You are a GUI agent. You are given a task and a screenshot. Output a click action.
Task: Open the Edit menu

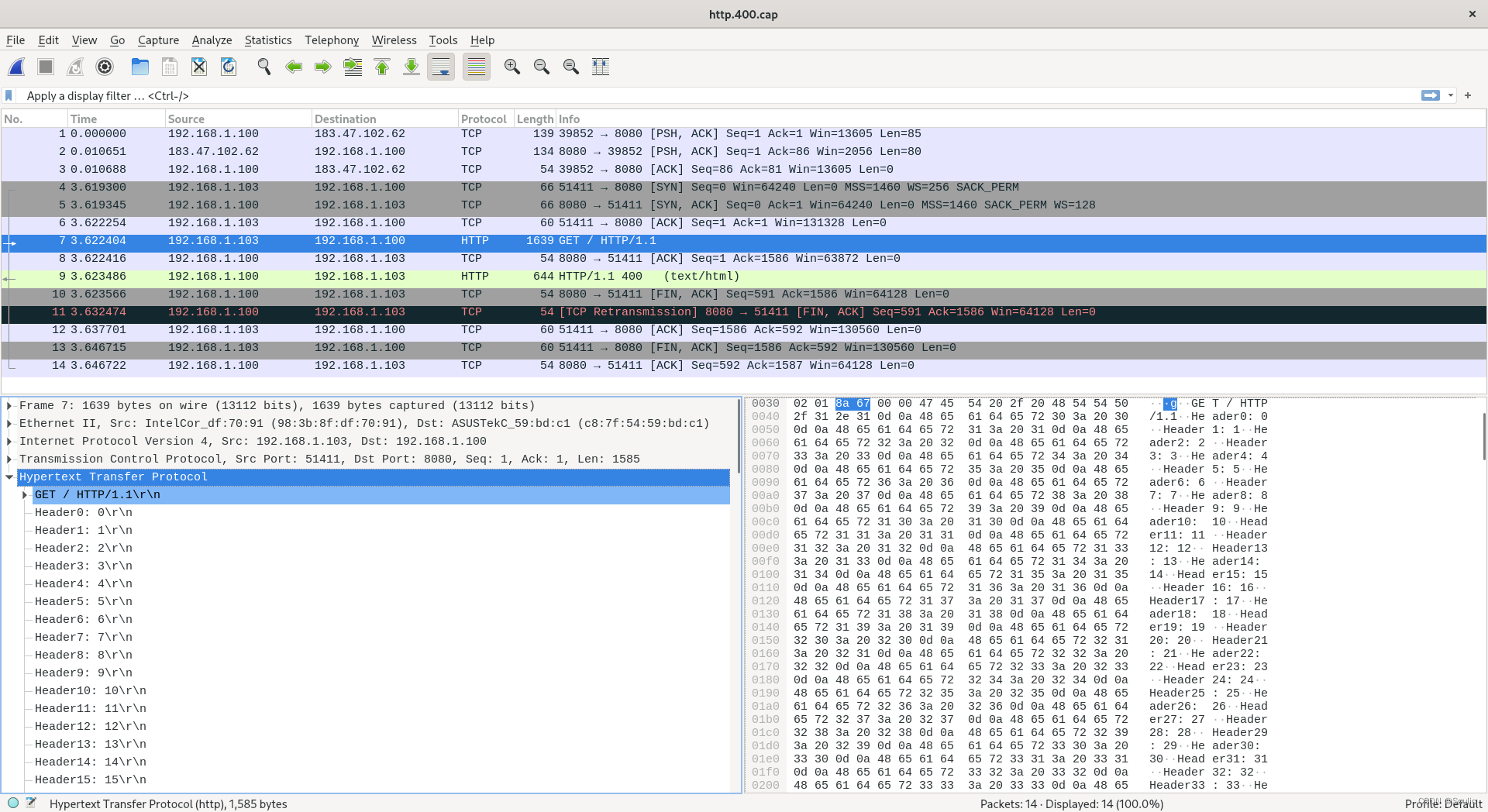point(49,40)
